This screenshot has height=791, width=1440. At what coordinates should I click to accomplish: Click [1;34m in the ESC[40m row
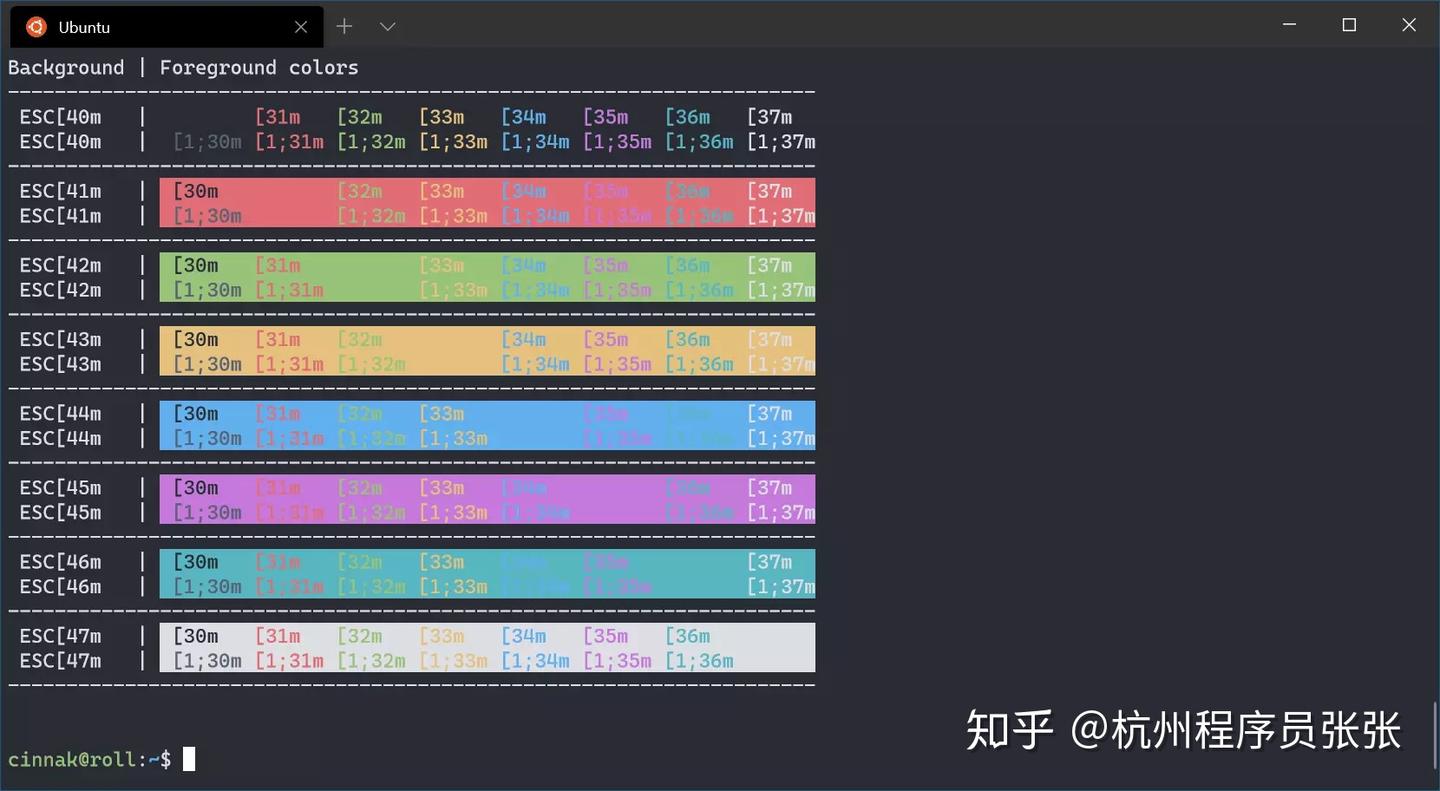[535, 142]
